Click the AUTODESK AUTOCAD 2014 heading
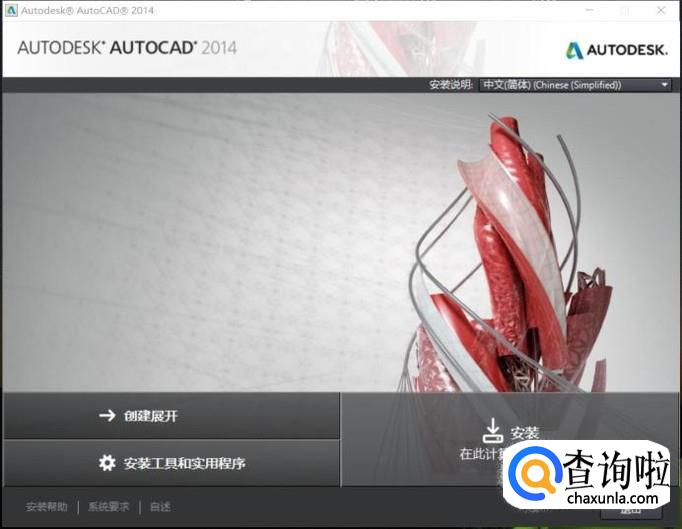This screenshot has height=529, width=682. click(127, 48)
